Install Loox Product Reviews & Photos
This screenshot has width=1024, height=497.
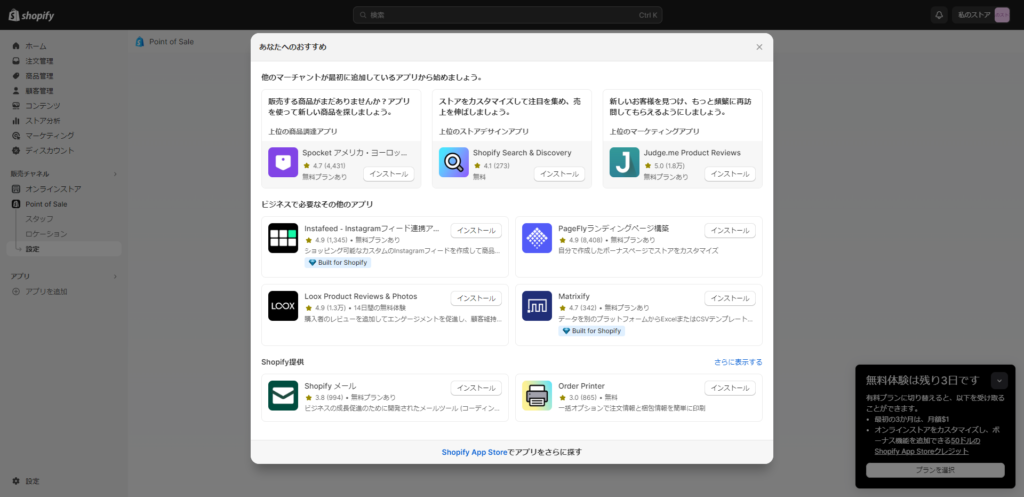(476, 298)
